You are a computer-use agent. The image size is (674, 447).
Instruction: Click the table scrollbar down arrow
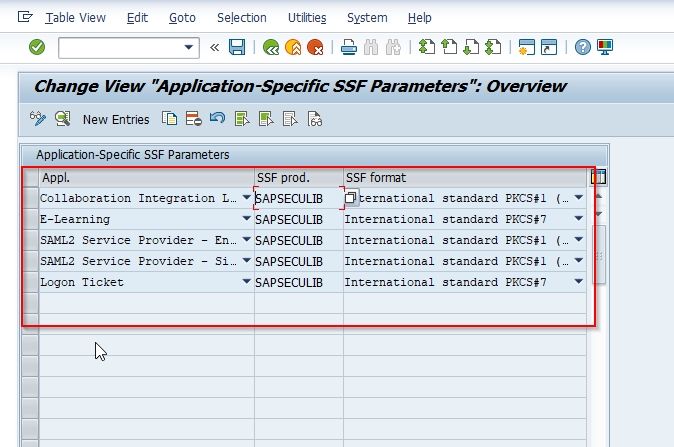point(599,214)
